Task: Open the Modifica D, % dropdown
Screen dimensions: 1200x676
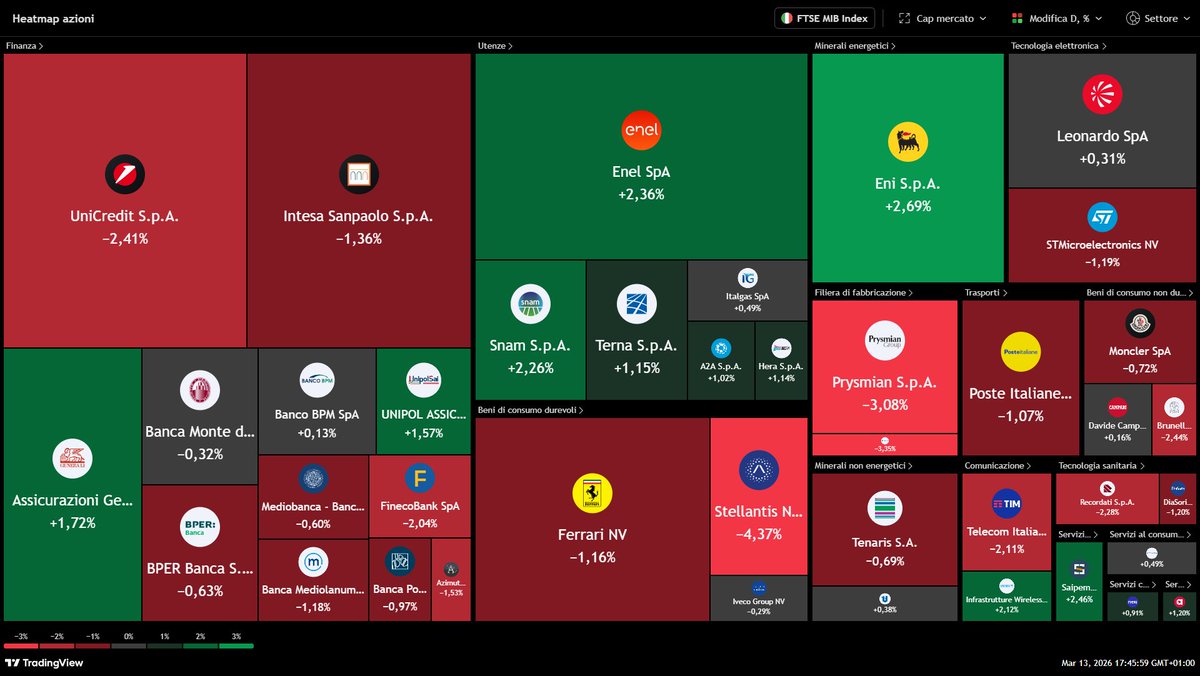Action: pyautogui.click(x=1056, y=17)
